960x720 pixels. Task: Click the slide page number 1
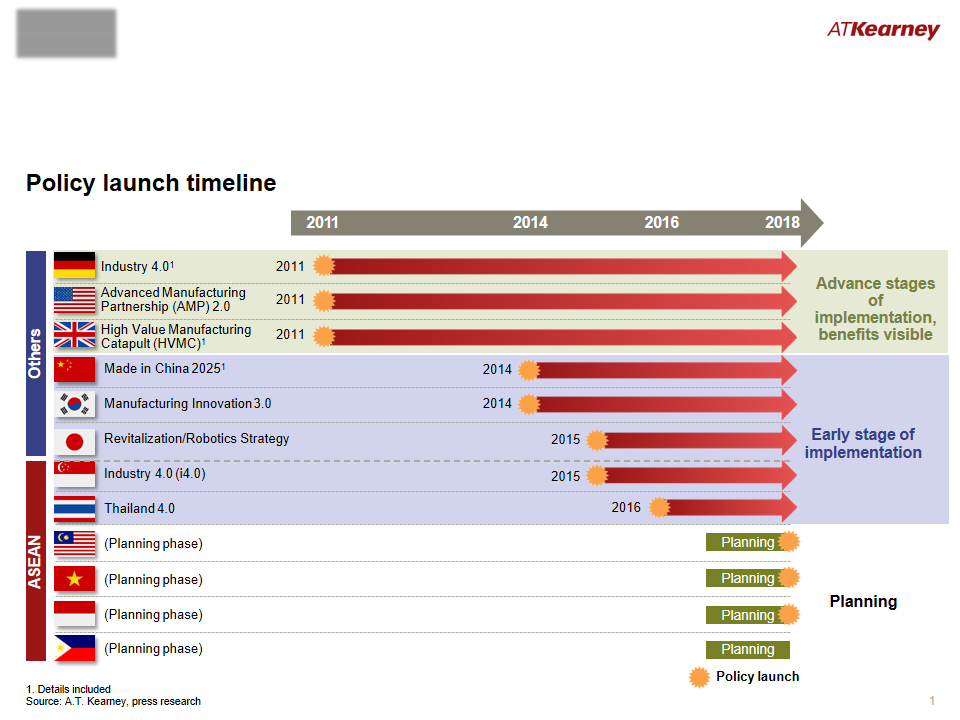tap(932, 700)
